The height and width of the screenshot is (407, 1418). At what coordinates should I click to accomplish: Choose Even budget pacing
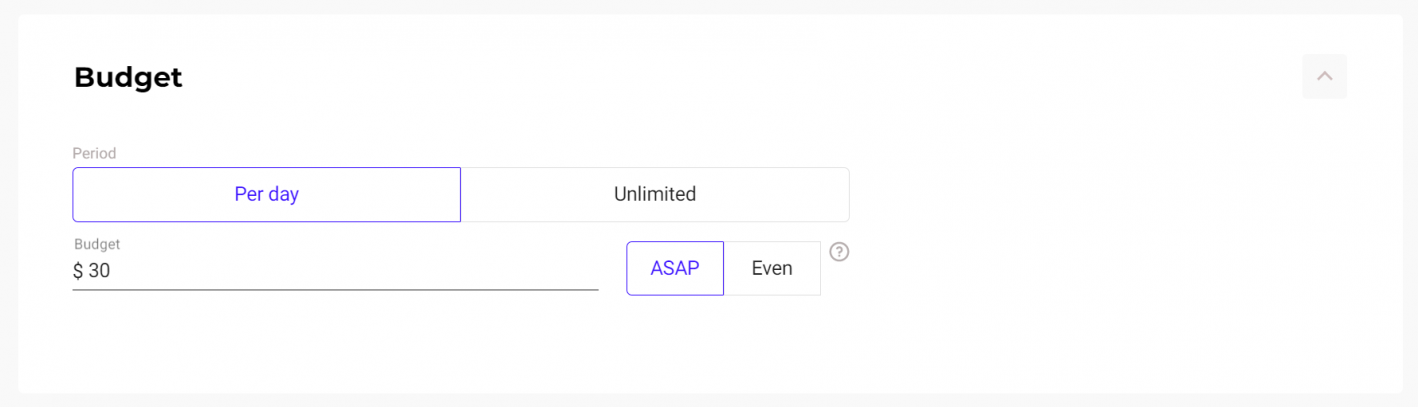[772, 268]
